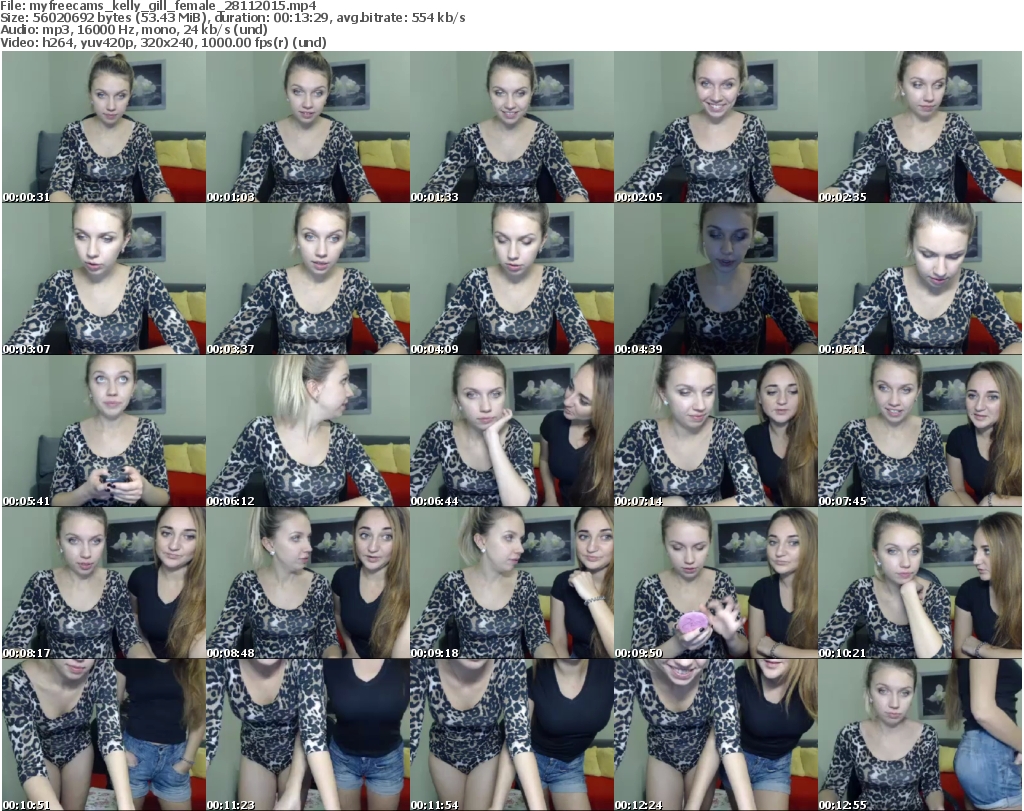
Task: Select the thumbnail stamped 00:04:09
Action: pyautogui.click(x=512, y=279)
